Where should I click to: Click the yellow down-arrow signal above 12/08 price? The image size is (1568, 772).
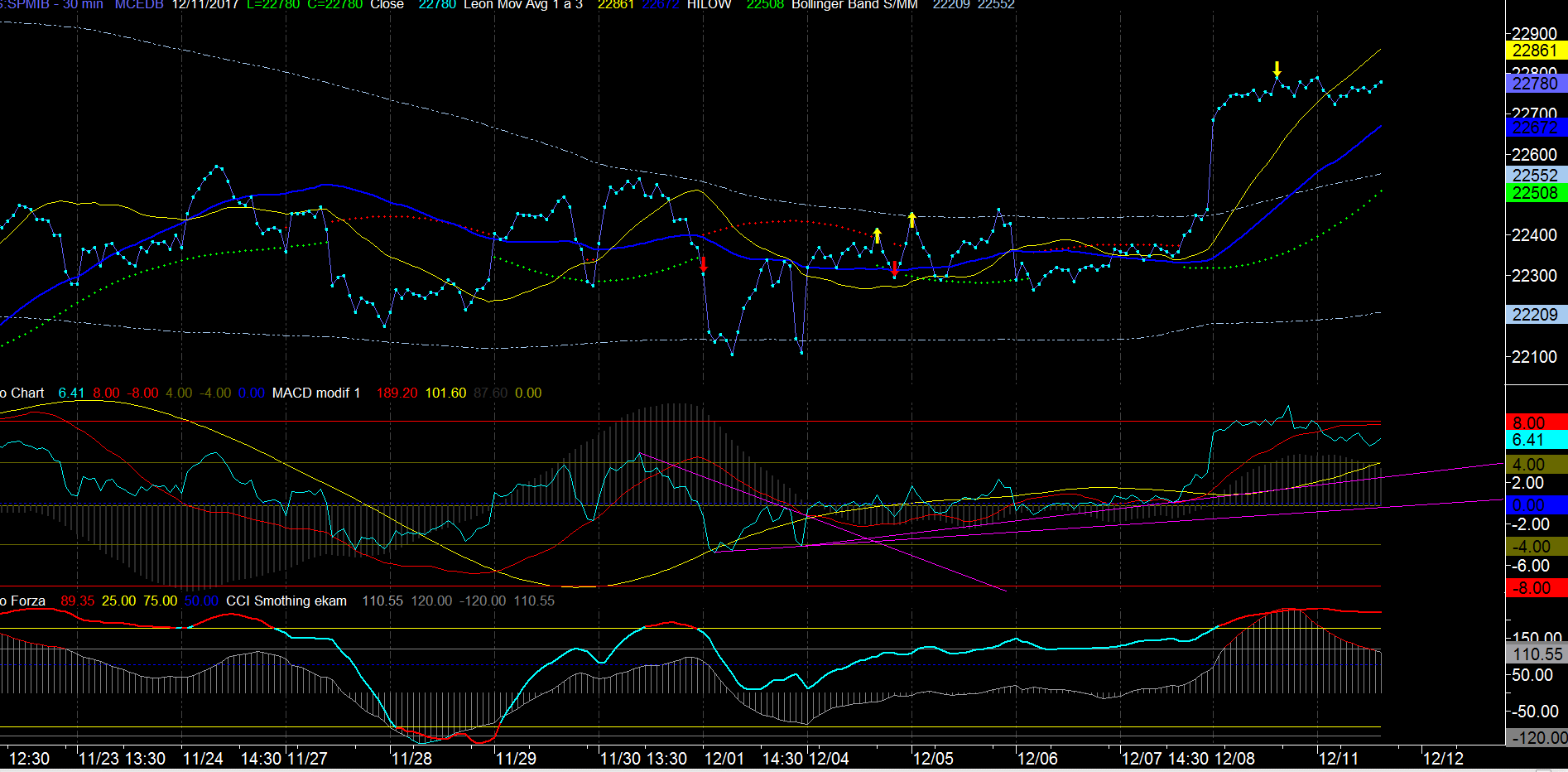pos(1277,70)
